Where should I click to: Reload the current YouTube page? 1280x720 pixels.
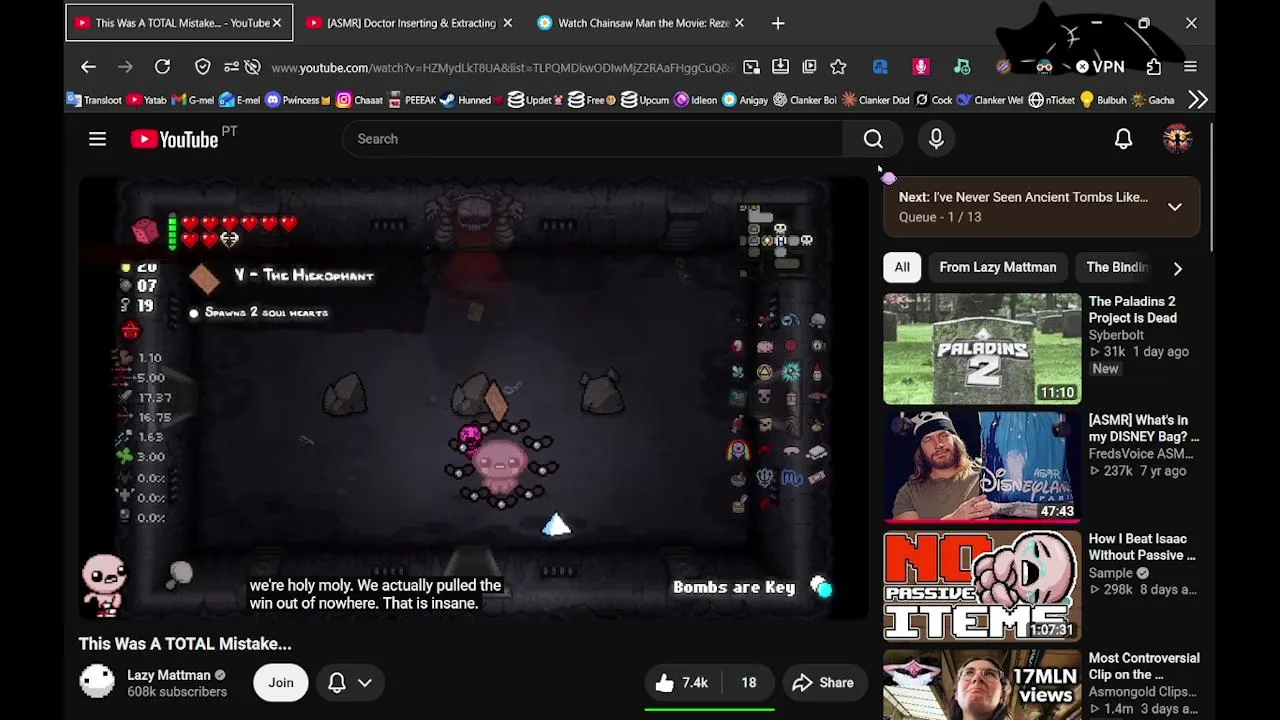[x=162, y=67]
